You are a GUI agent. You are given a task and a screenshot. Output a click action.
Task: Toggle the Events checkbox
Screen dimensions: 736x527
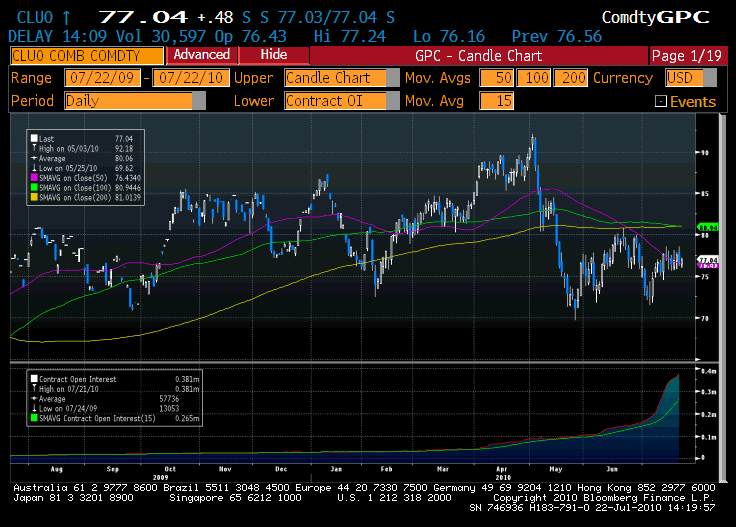pyautogui.click(x=660, y=101)
